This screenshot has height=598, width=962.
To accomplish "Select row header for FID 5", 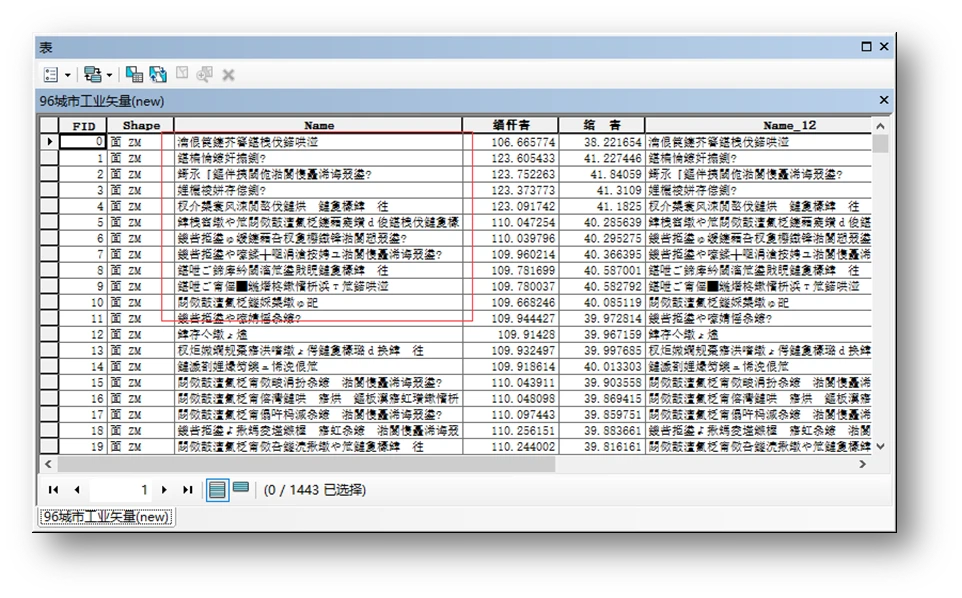I will pos(49,222).
